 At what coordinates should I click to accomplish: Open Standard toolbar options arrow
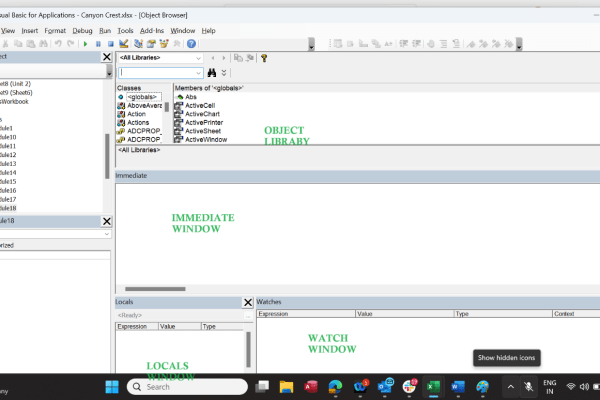point(311,44)
